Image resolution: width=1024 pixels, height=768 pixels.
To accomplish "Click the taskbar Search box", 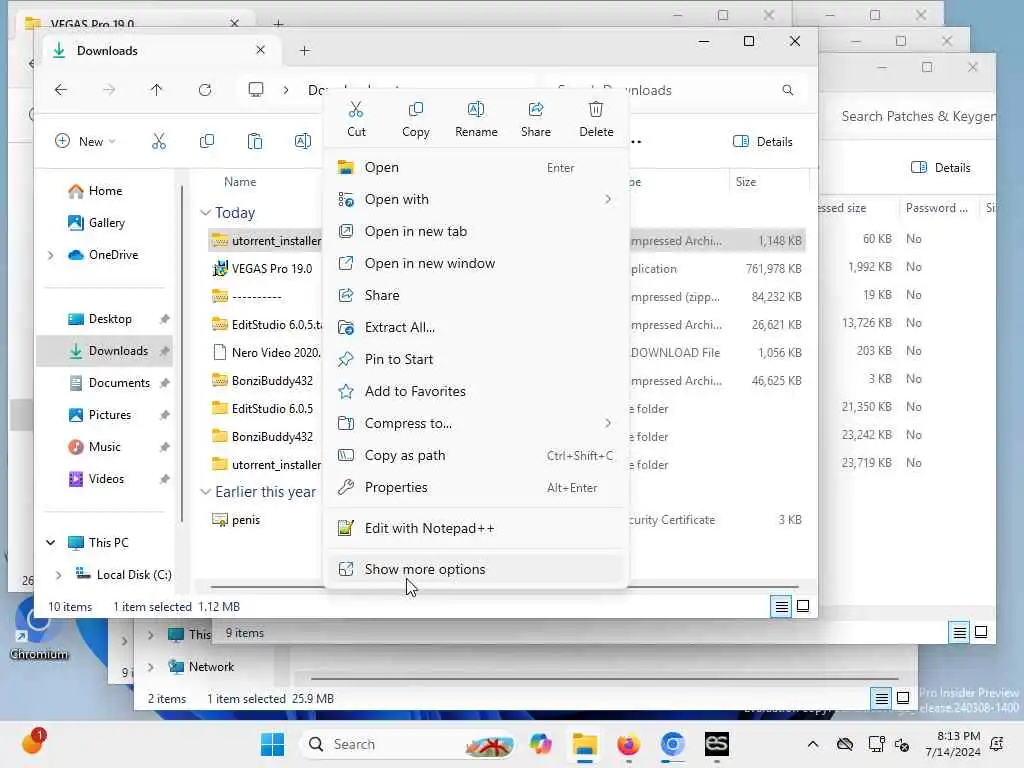I will pyautogui.click(x=406, y=744).
